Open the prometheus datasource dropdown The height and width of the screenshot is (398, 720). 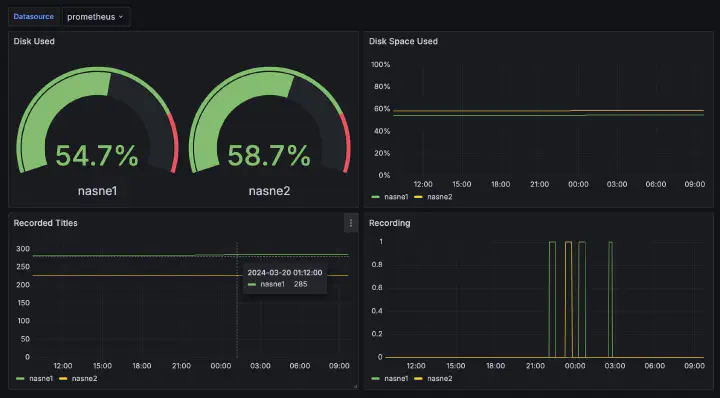(96, 17)
